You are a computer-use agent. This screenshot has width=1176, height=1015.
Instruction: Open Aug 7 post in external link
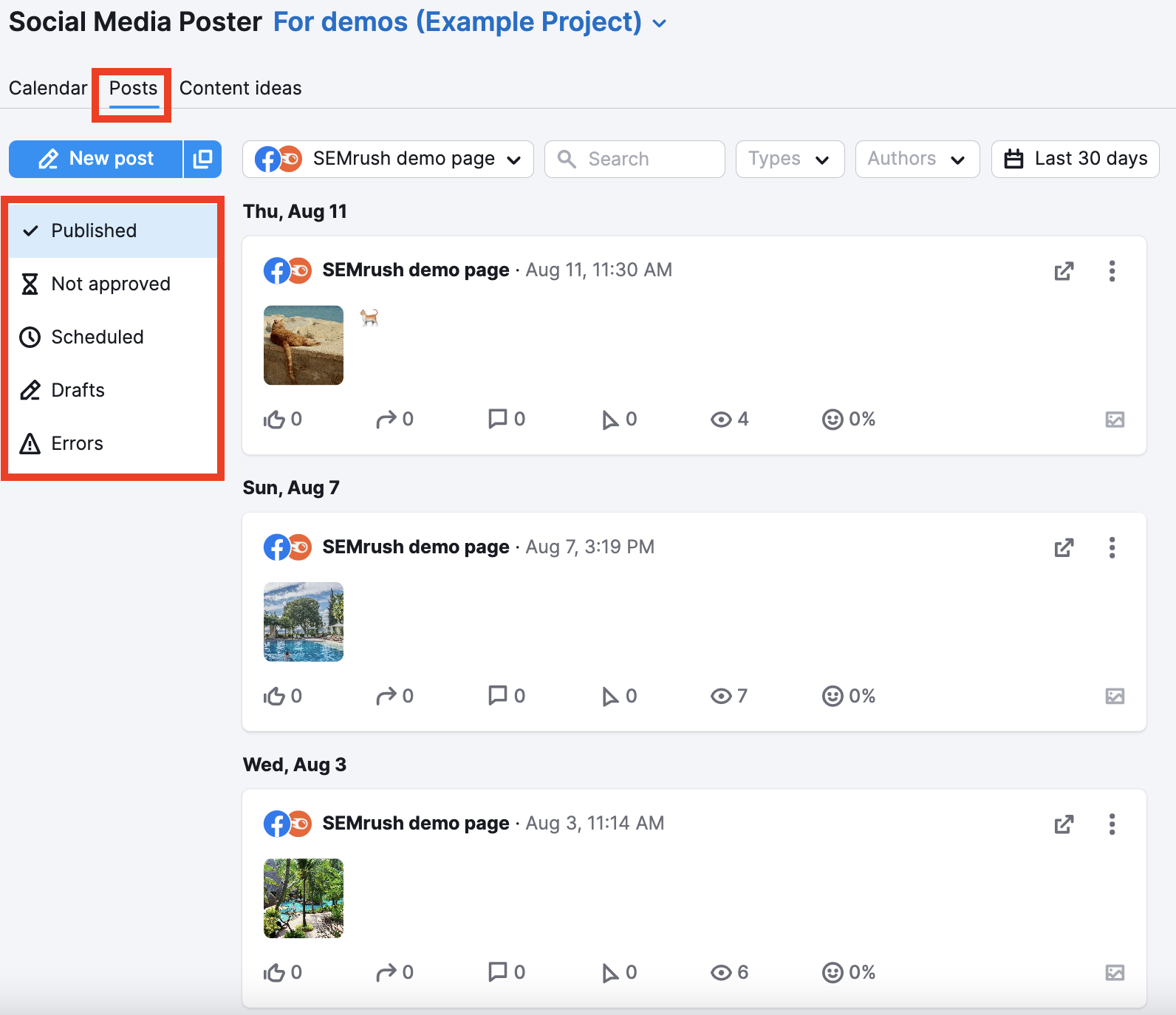pos(1064,548)
